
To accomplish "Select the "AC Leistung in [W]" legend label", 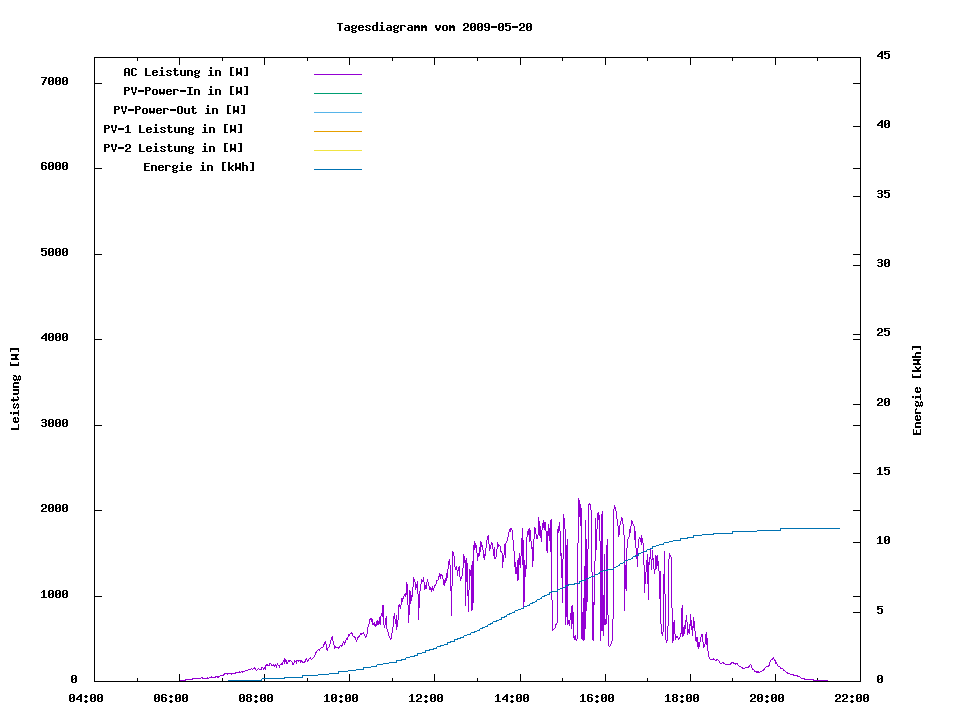I will 186,72.
